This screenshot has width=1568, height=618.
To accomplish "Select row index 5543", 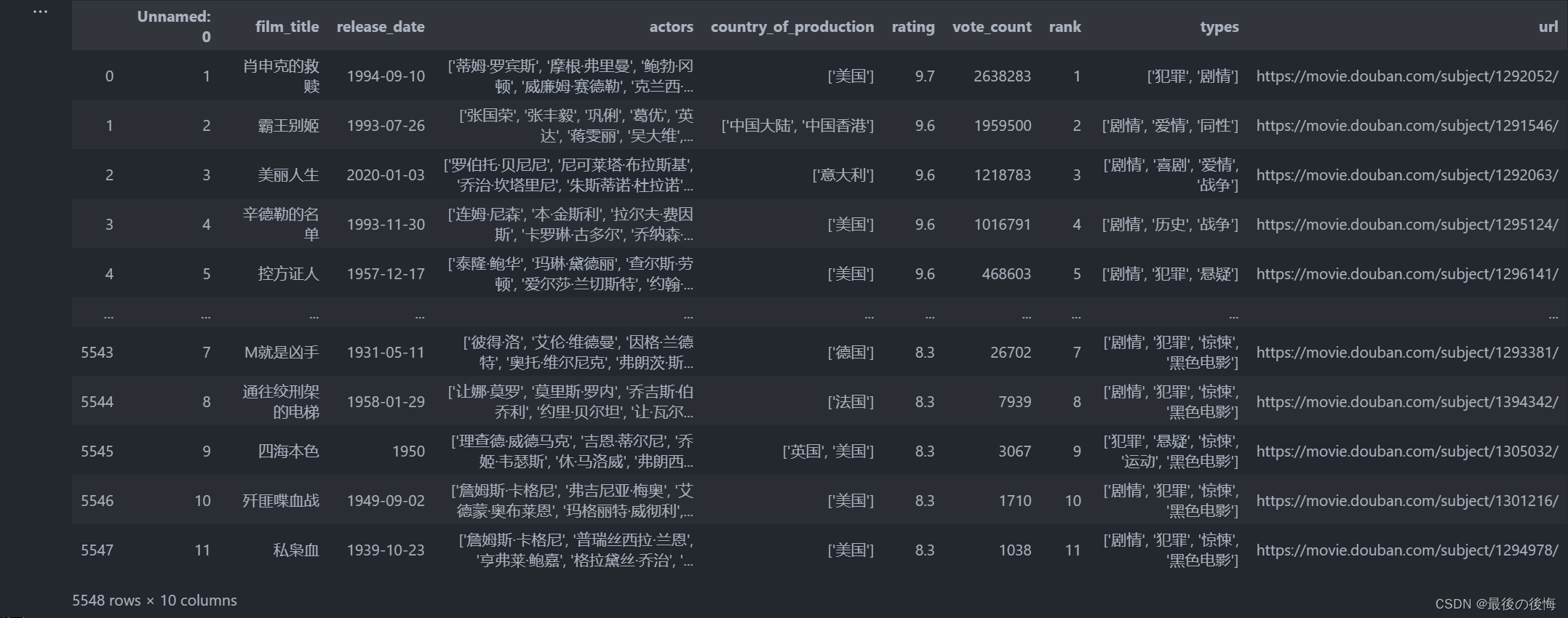I will click(x=97, y=353).
